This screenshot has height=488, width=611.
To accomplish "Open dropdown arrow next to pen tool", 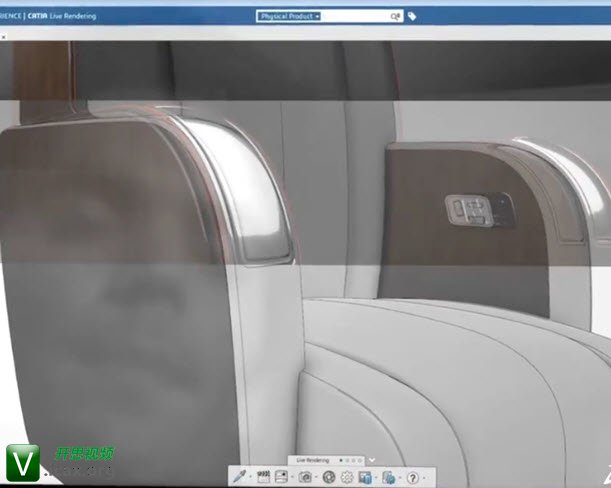I will (251, 477).
